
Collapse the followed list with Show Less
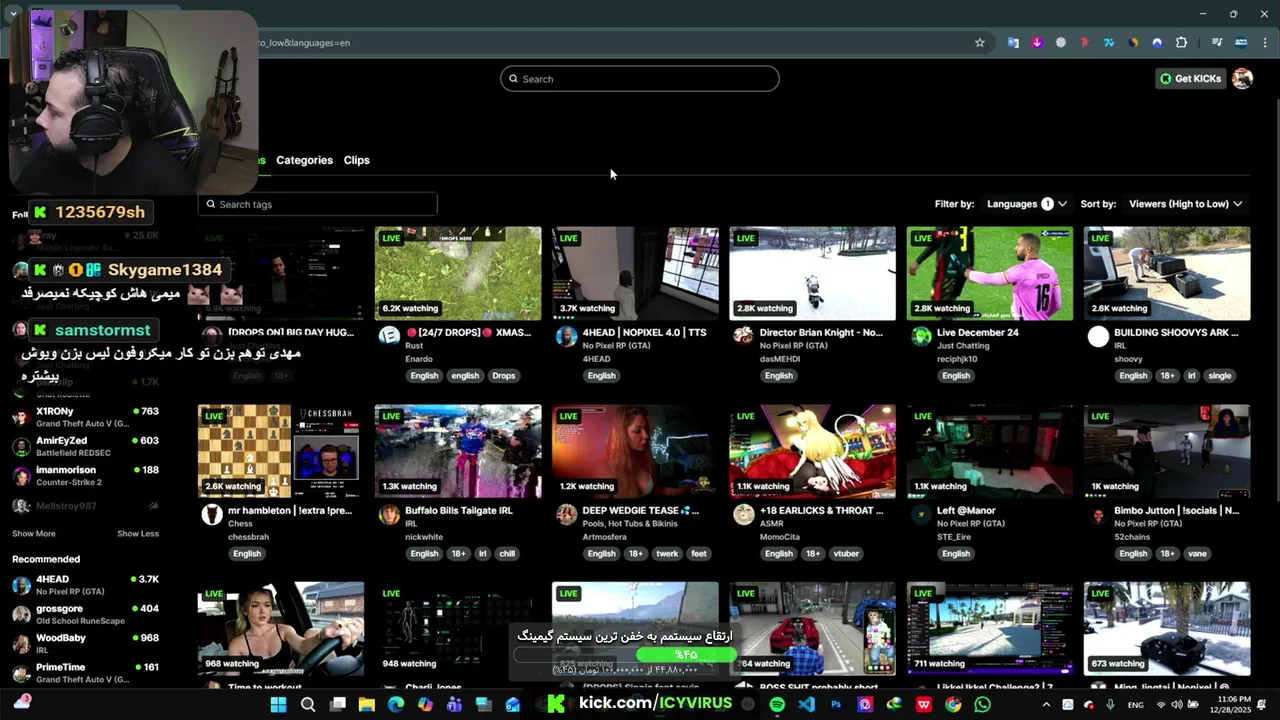138,534
